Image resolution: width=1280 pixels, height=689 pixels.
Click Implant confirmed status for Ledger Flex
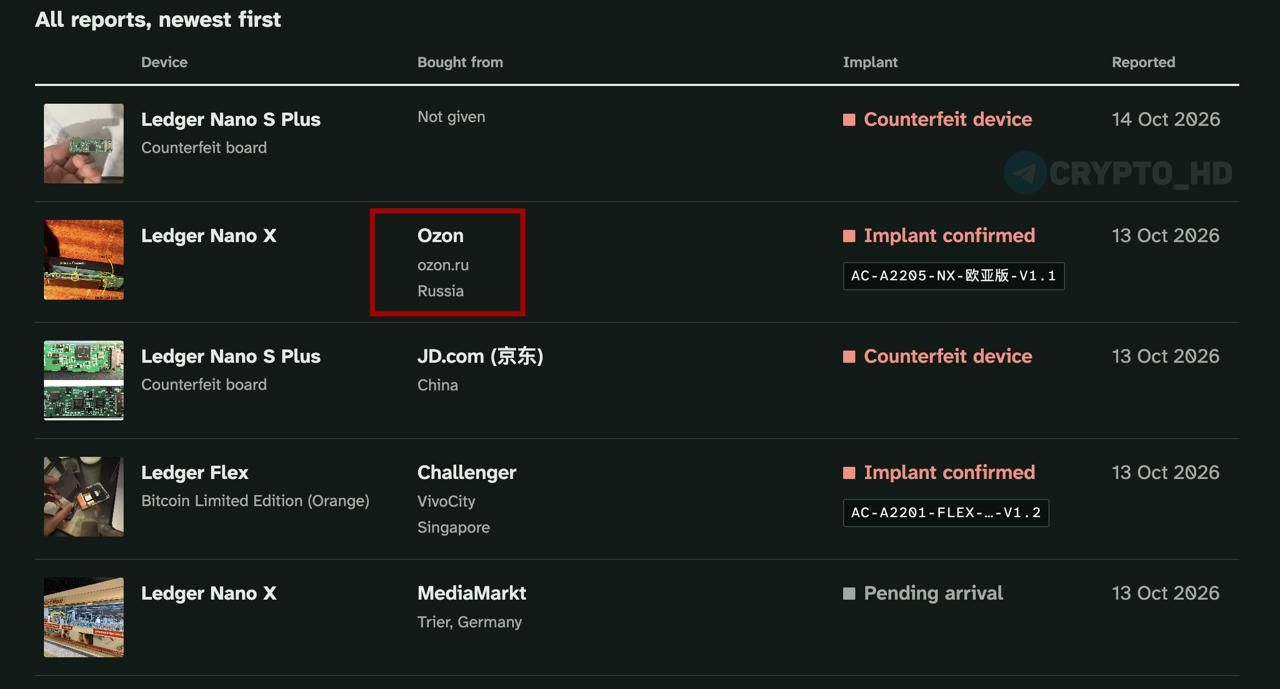[950, 473]
